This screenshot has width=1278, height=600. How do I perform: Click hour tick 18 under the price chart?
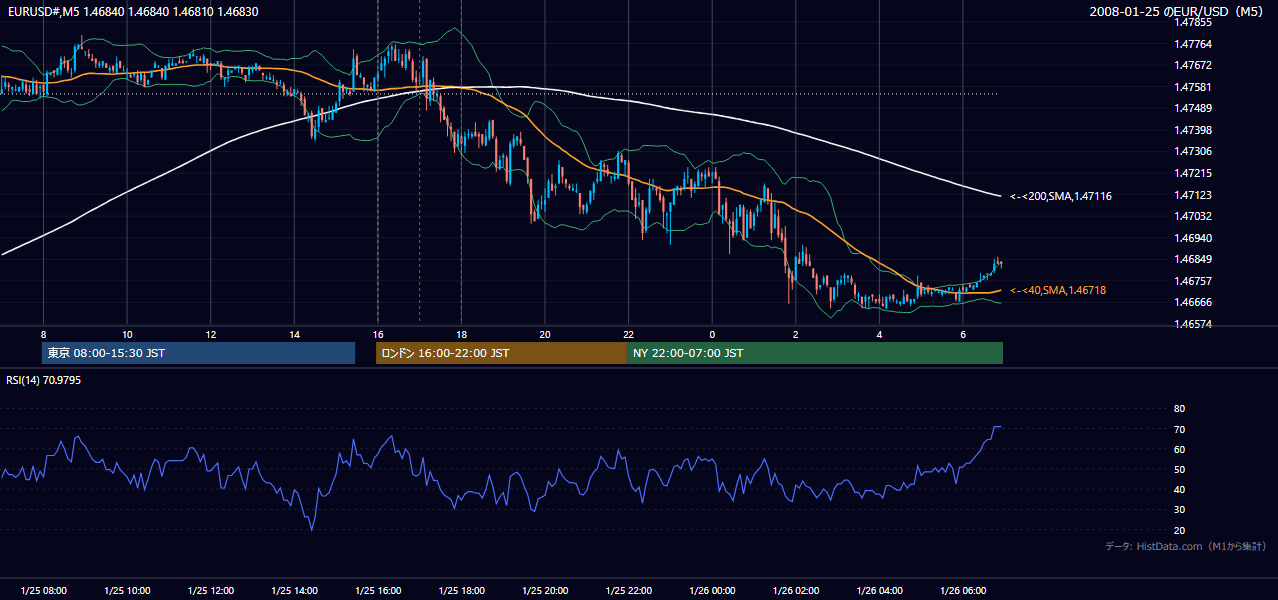pyautogui.click(x=461, y=334)
